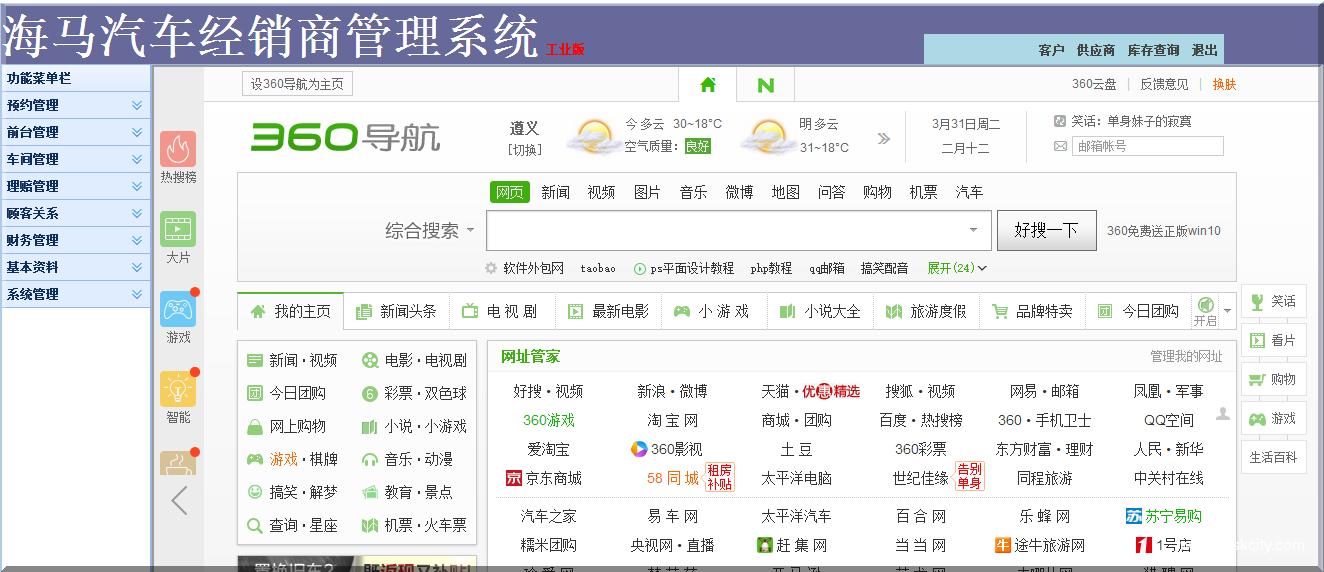This screenshot has width=1324, height=572.
Task: Click the 邮箱帐号 input field
Action: (1147, 146)
